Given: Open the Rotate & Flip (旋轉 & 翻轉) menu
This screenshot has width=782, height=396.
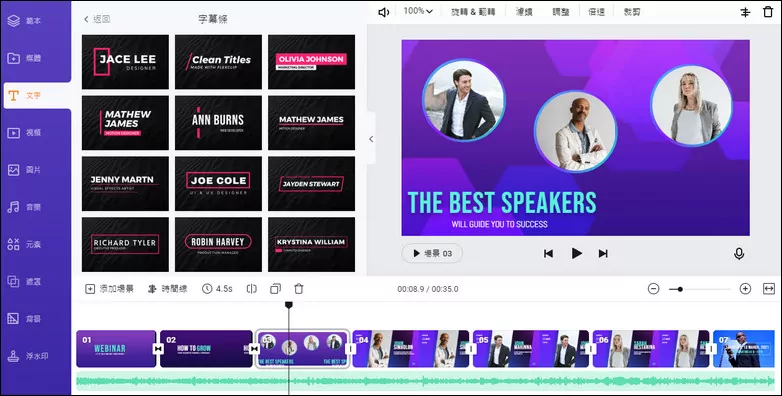Looking at the screenshot, I should 473,11.
